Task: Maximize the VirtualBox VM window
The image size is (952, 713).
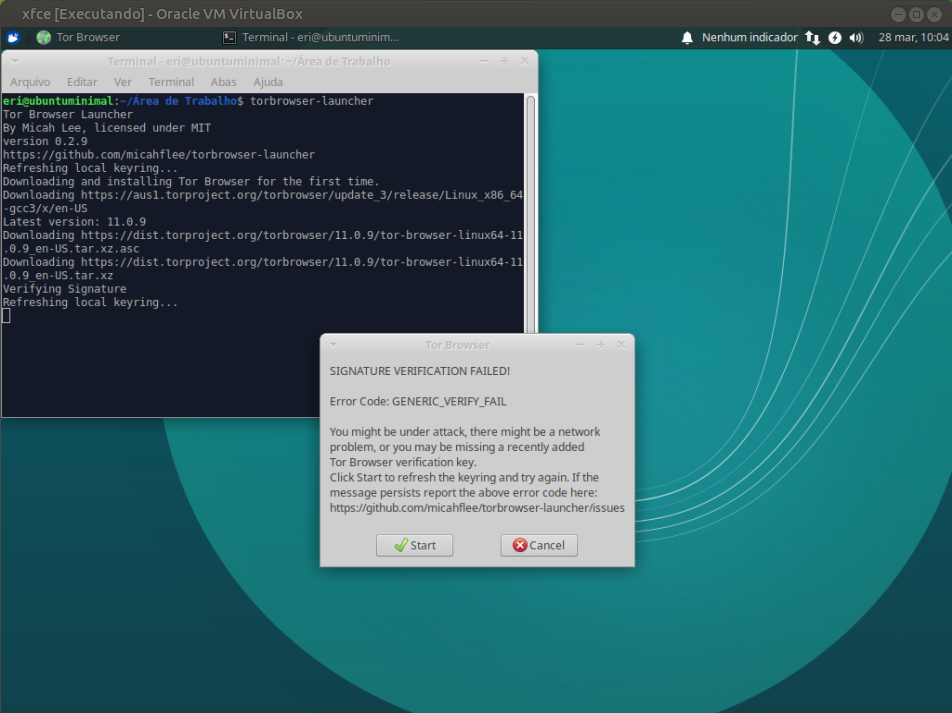Action: 916,14
